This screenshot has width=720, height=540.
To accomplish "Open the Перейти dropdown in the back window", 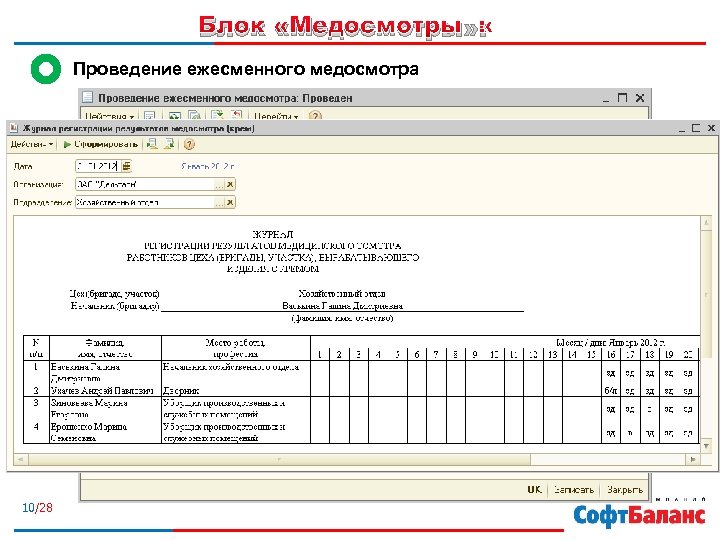I will 276,116.
